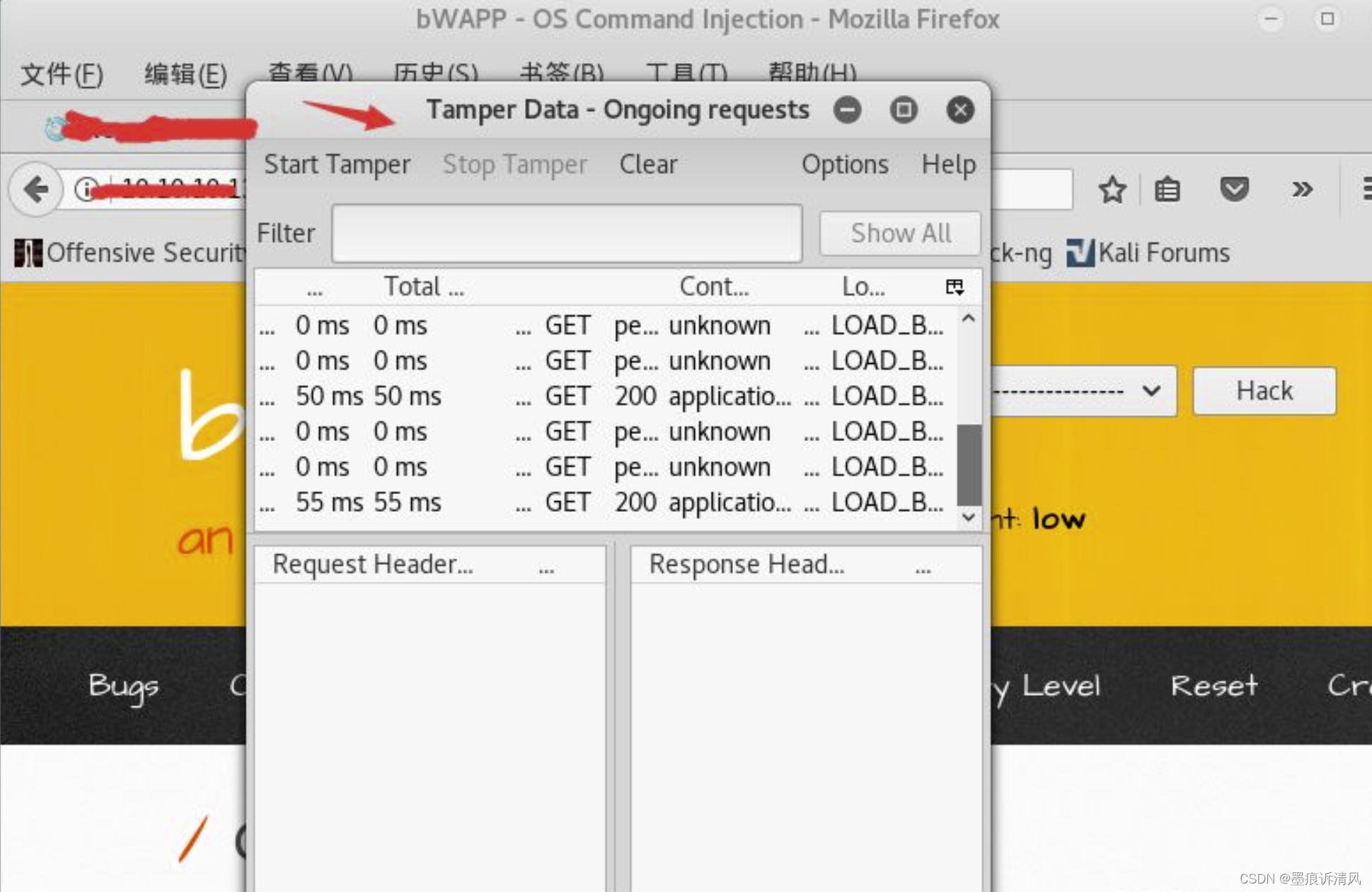Open the bug selection dropdown on bWAPP
This screenshot has height=892, width=1372.
coord(1083,391)
